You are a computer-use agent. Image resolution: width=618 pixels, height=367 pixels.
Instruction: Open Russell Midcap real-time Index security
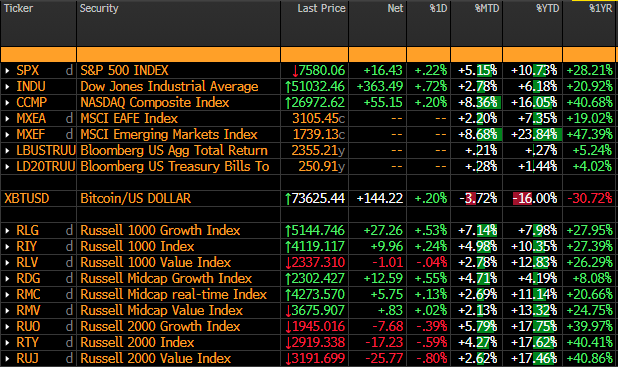(173, 295)
